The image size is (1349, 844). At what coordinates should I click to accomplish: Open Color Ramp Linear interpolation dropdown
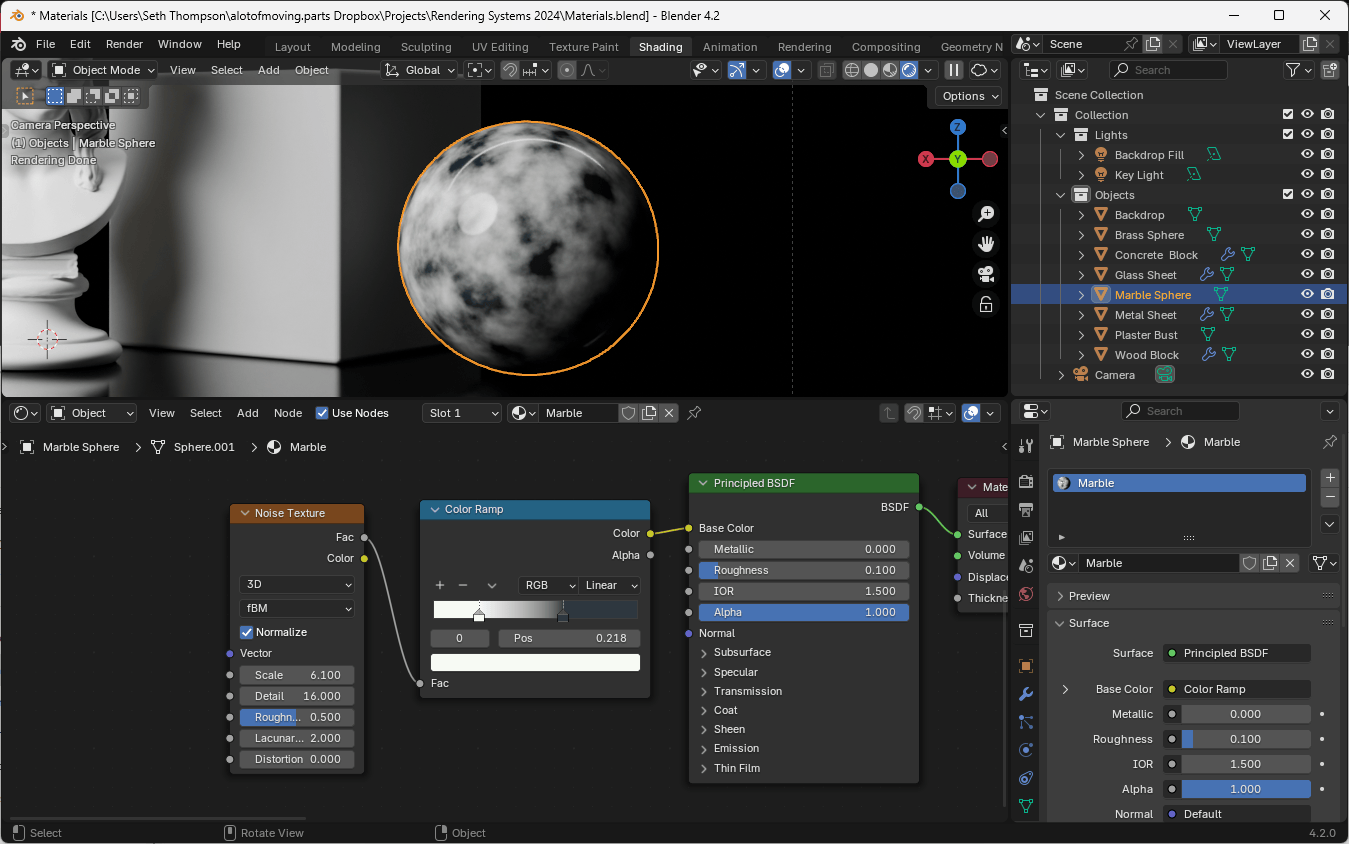click(x=609, y=585)
